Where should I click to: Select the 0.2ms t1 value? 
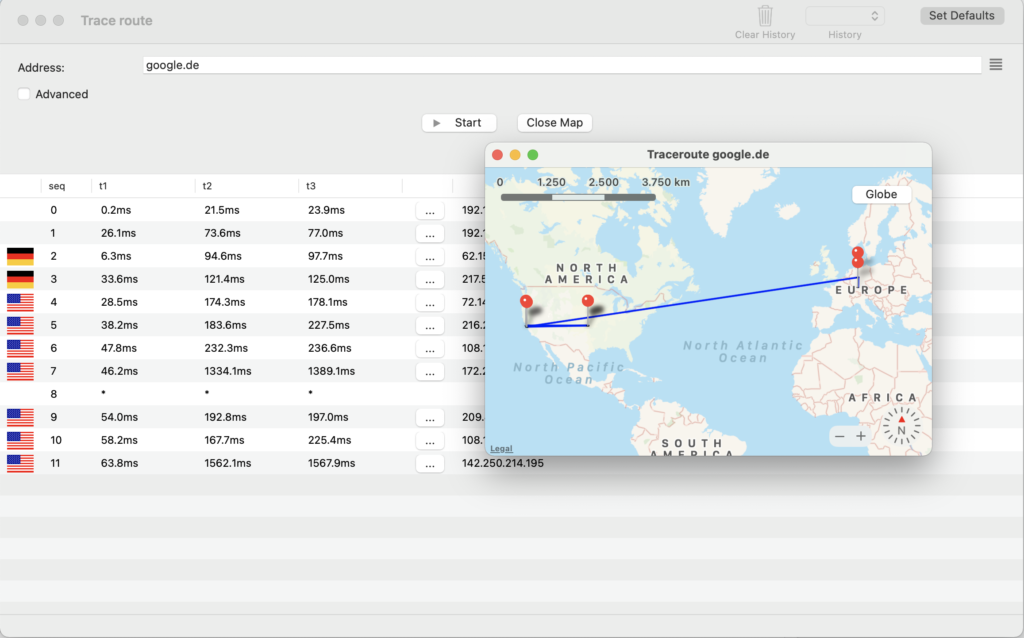point(116,210)
